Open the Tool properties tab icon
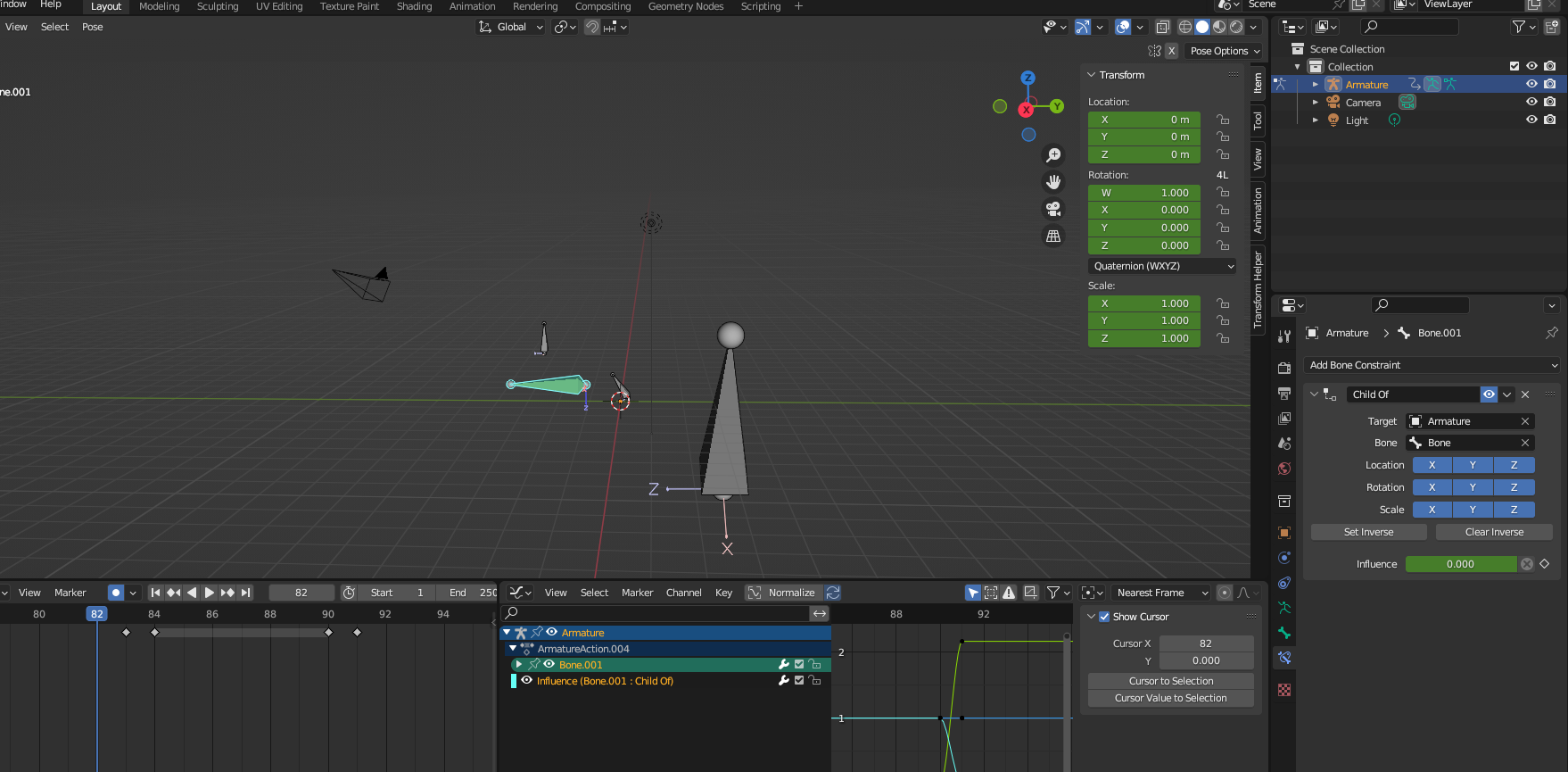This screenshot has width=1568, height=772. tap(1284, 336)
